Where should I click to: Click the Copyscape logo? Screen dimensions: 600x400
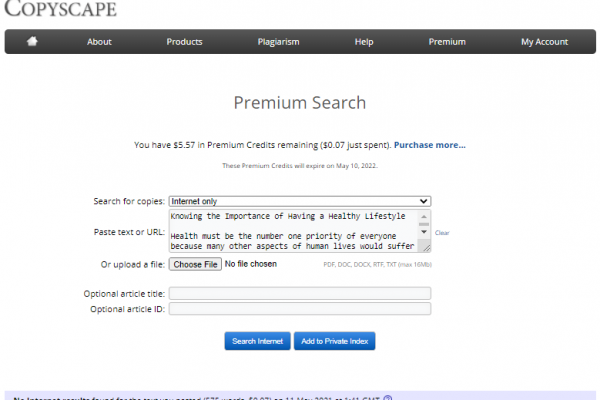click(60, 8)
